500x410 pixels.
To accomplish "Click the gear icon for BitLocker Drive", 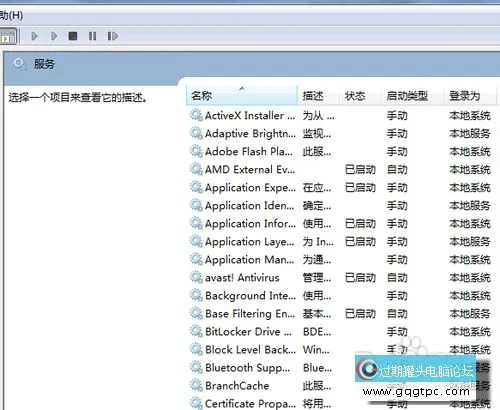I will (x=196, y=331).
